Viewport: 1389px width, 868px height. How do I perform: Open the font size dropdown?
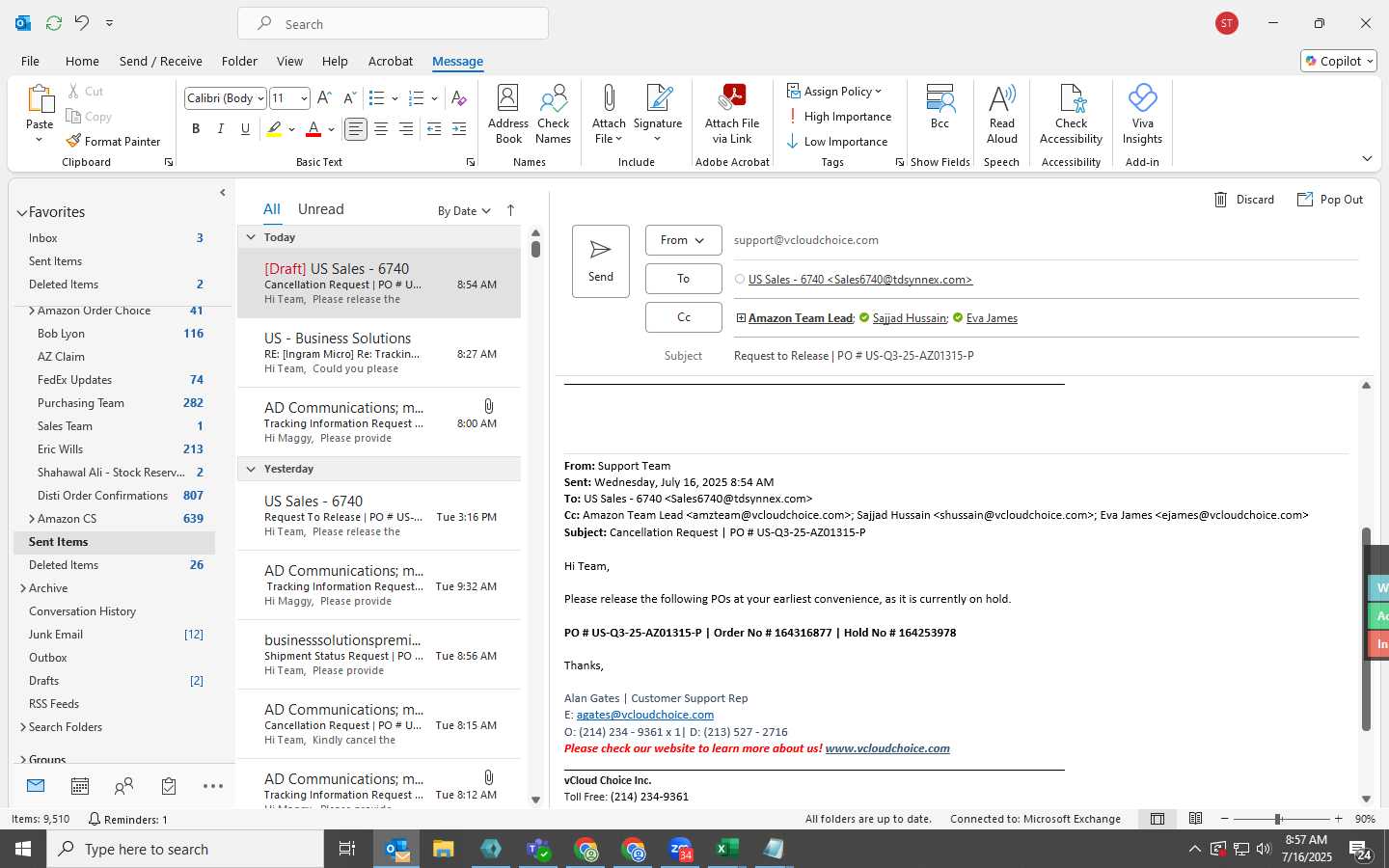tap(304, 98)
